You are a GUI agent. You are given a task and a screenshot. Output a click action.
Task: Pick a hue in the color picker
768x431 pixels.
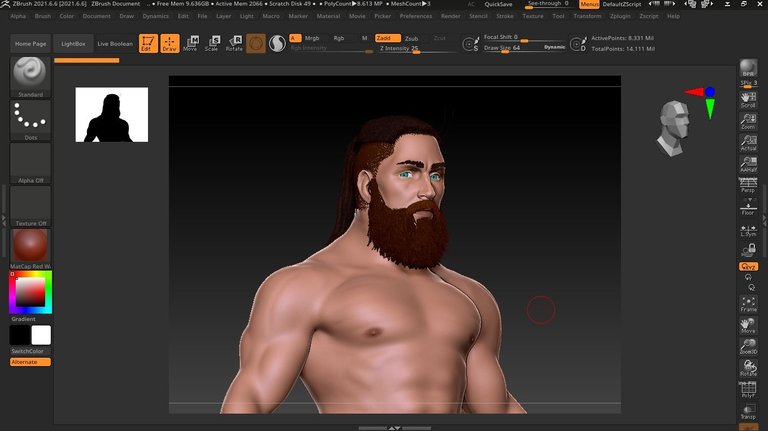(x=30, y=292)
